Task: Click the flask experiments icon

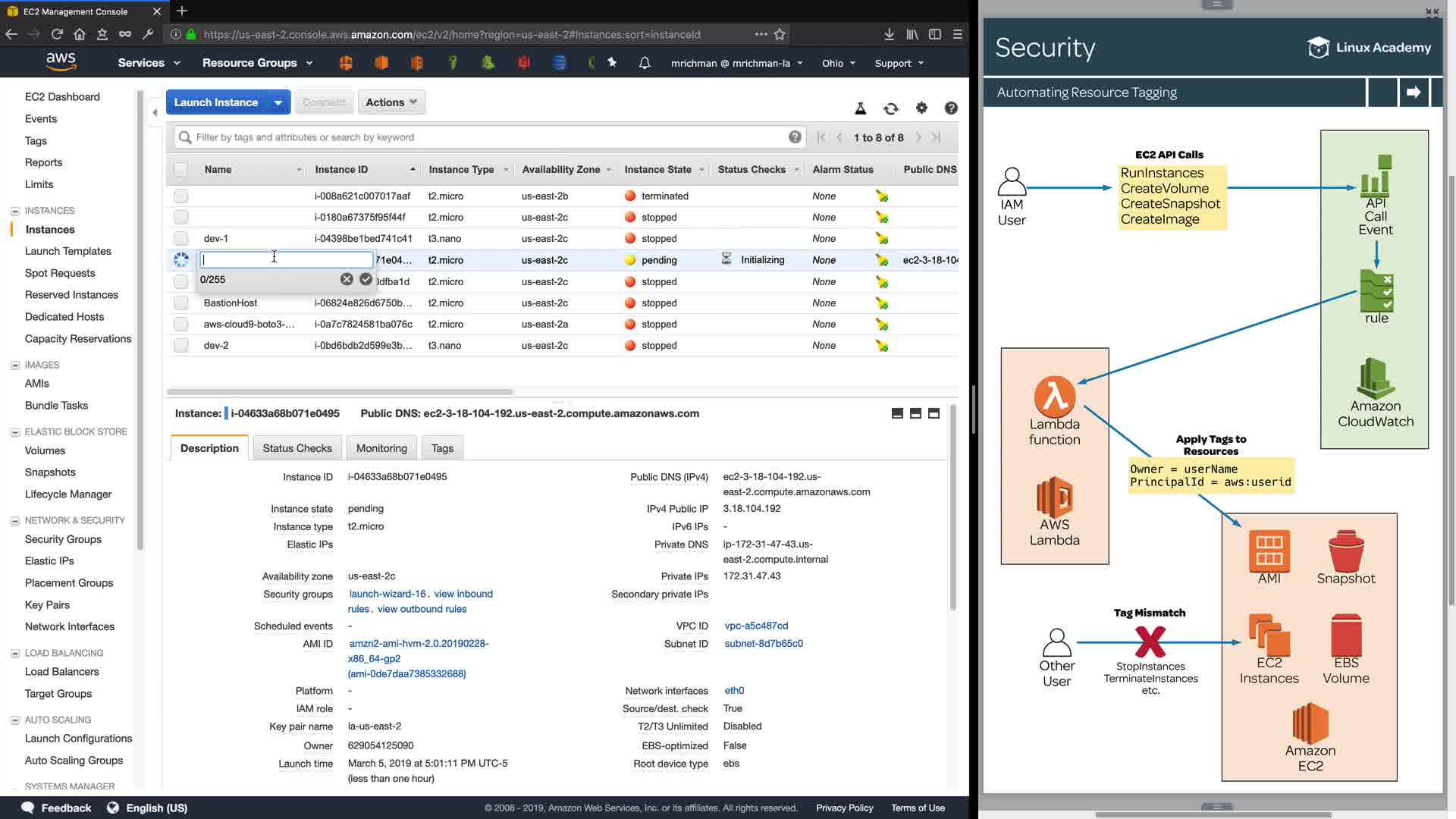Action: click(861, 108)
